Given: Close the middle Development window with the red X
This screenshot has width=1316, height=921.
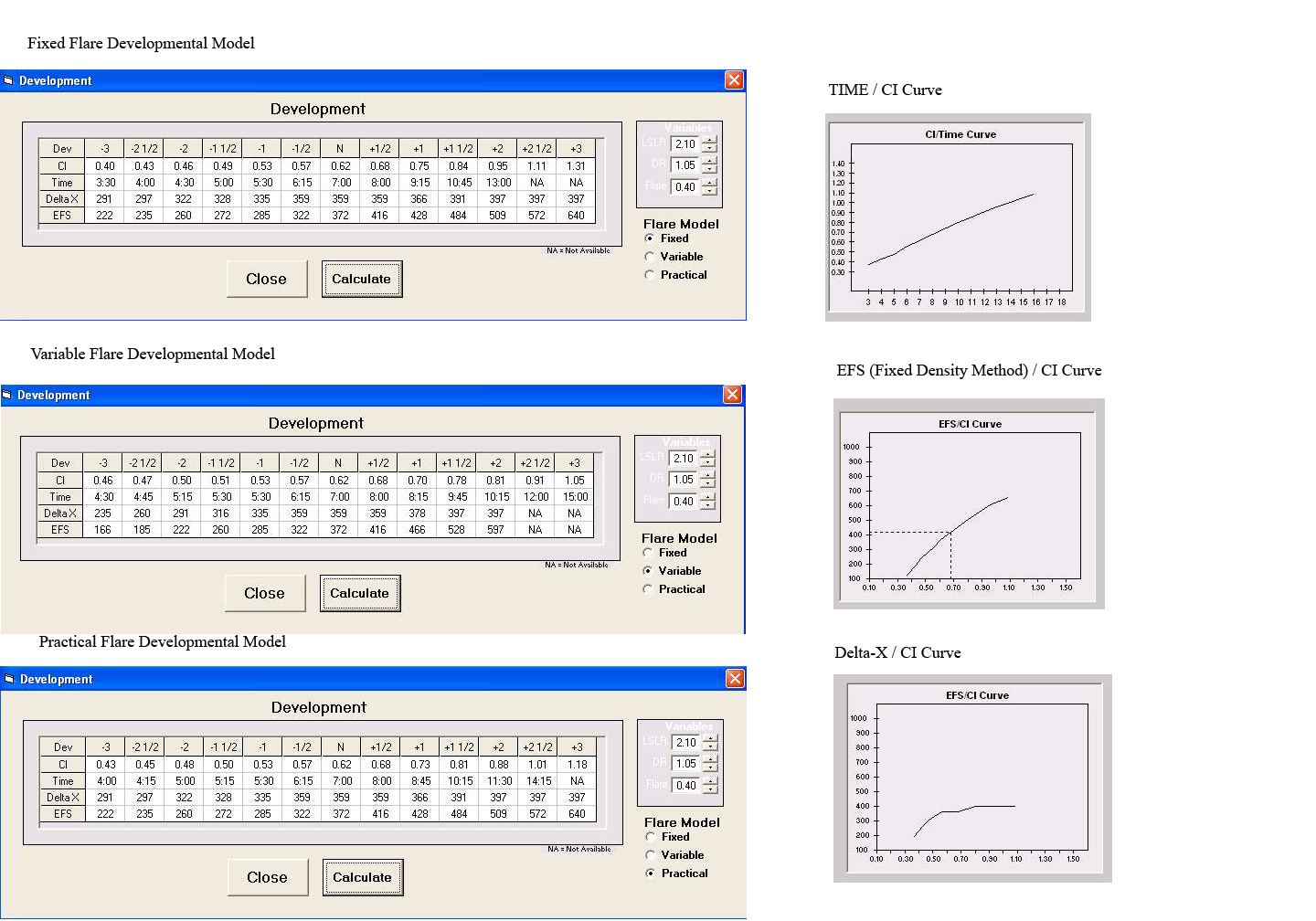Looking at the screenshot, I should pyautogui.click(x=732, y=394).
